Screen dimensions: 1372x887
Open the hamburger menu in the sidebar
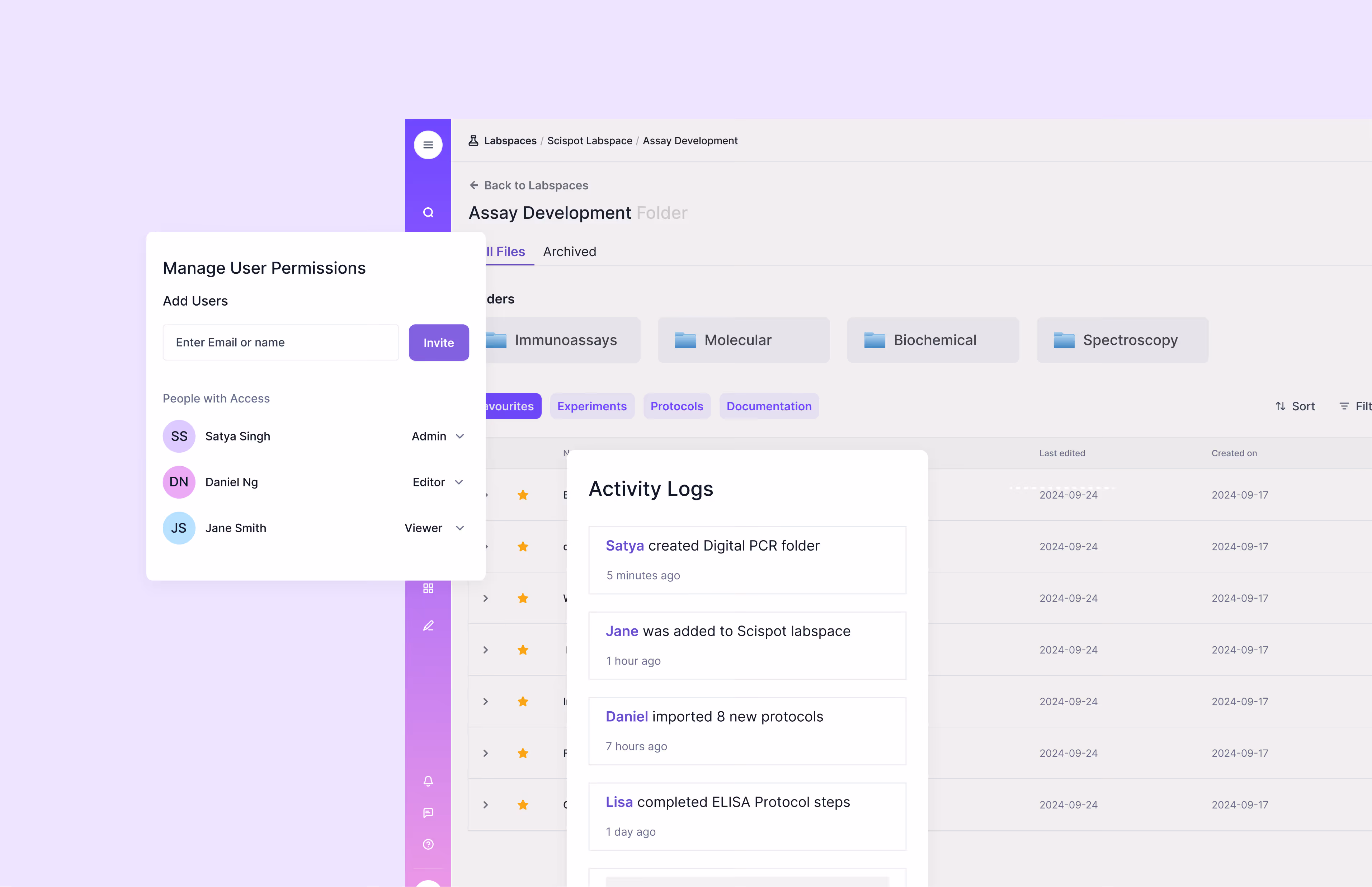(x=428, y=145)
